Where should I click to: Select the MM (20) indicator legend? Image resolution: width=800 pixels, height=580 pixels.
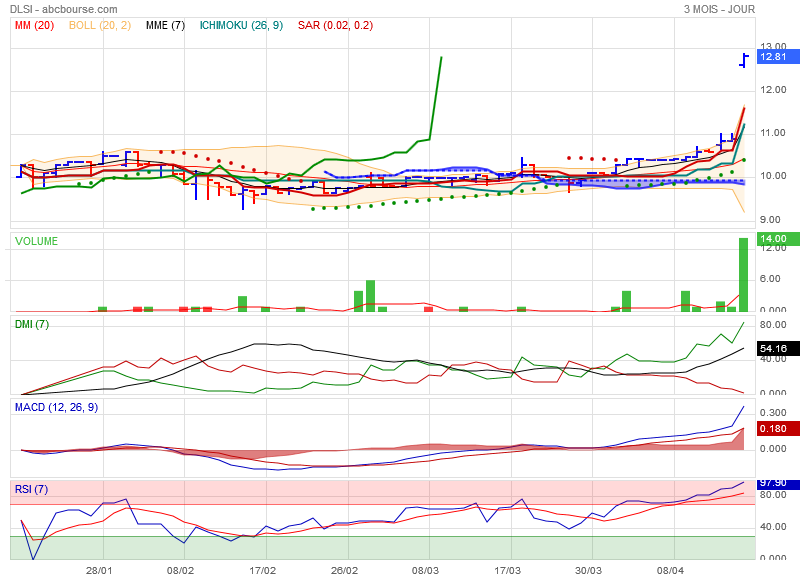pyautogui.click(x=34, y=26)
